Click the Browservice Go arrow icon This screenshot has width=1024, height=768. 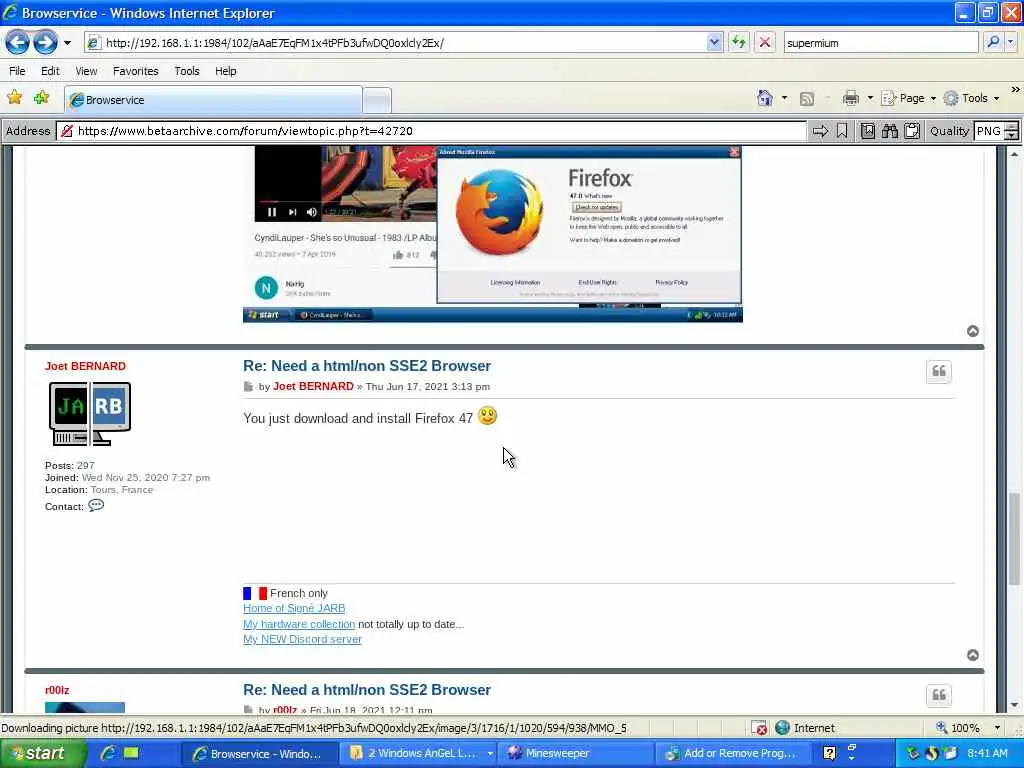point(820,131)
